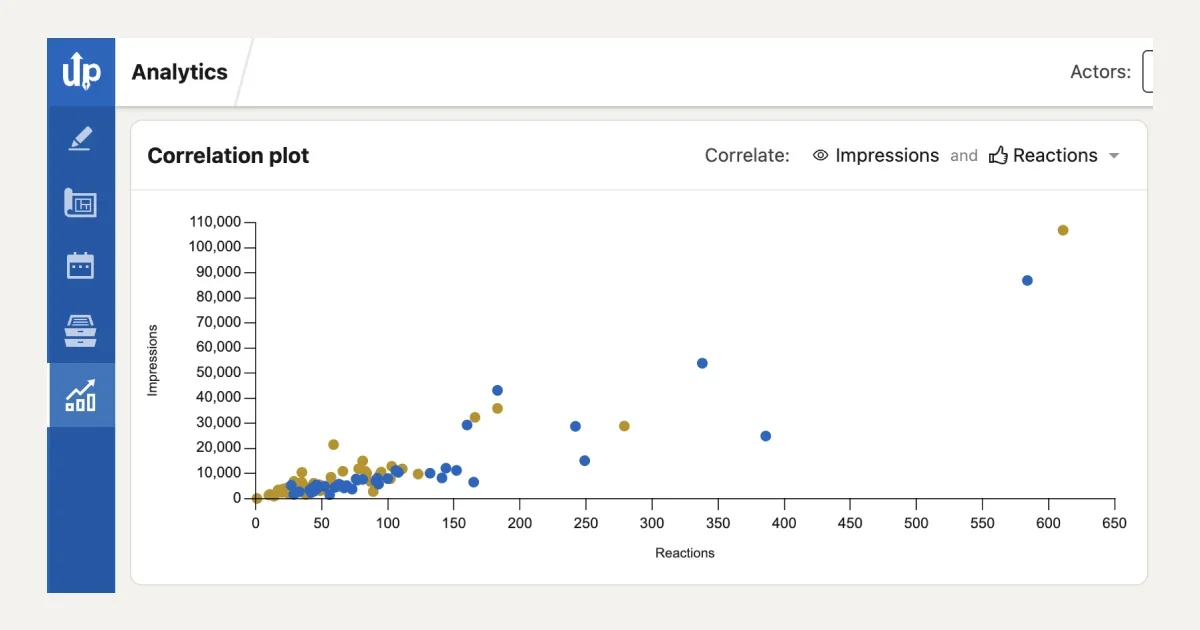Show the Impressions axis visibility option
The height and width of the screenshot is (630, 1200).
[x=820, y=156]
